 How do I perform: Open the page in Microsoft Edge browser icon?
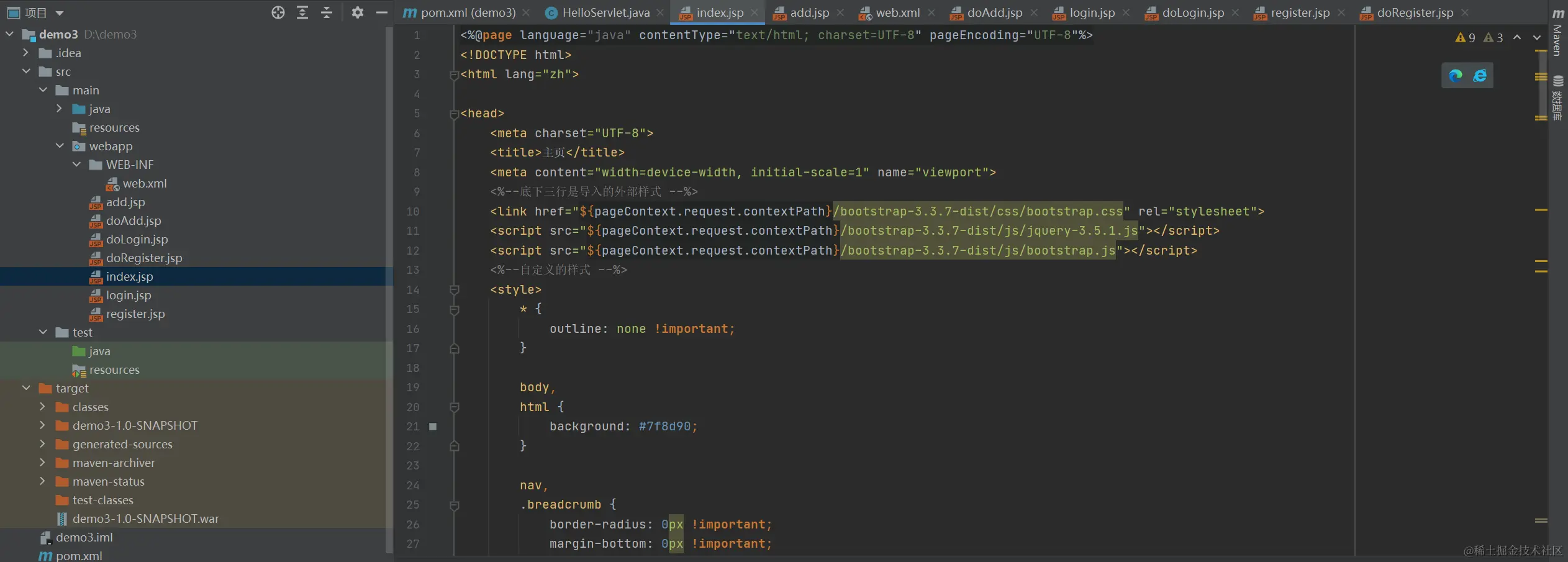(1456, 76)
